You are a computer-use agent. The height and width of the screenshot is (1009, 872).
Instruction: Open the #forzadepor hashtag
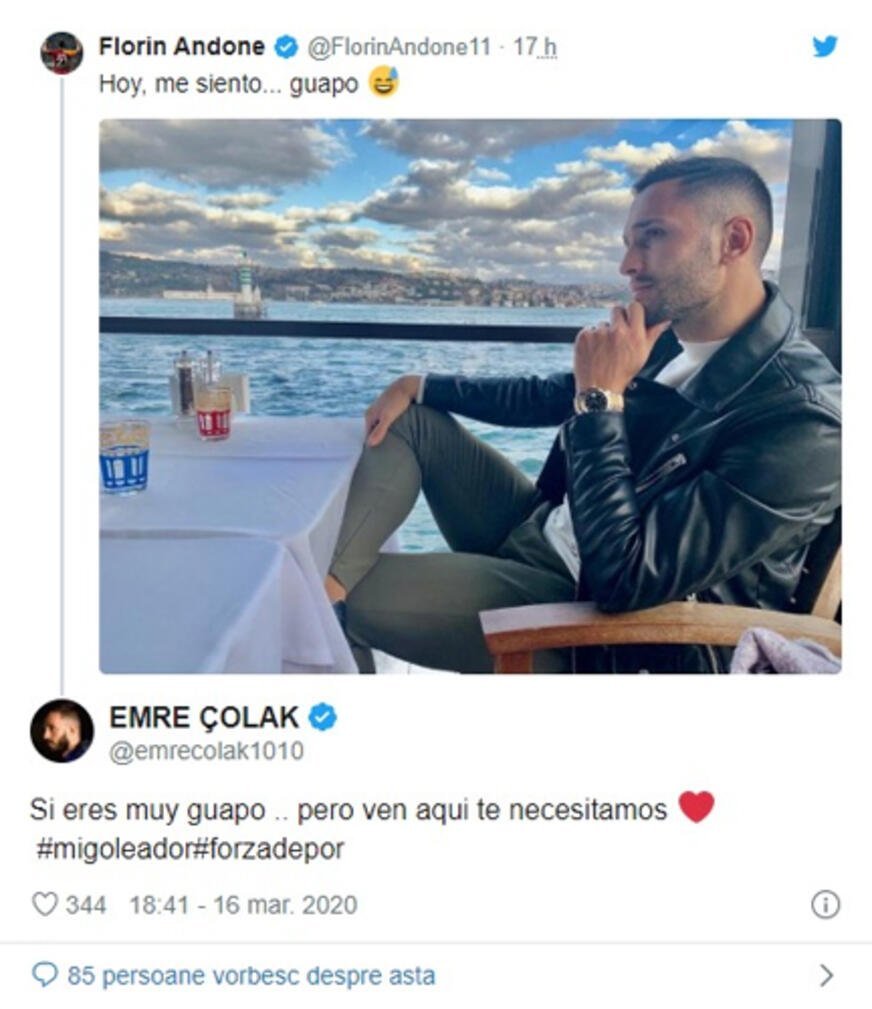pos(268,849)
